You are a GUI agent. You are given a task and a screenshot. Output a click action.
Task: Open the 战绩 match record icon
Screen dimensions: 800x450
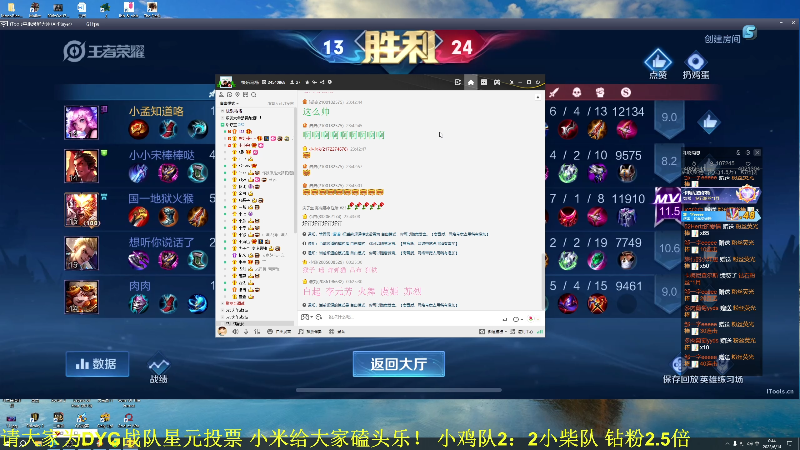coord(159,370)
